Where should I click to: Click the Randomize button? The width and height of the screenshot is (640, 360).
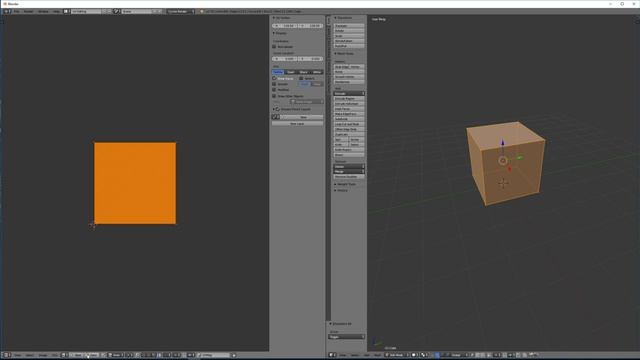pos(349,82)
